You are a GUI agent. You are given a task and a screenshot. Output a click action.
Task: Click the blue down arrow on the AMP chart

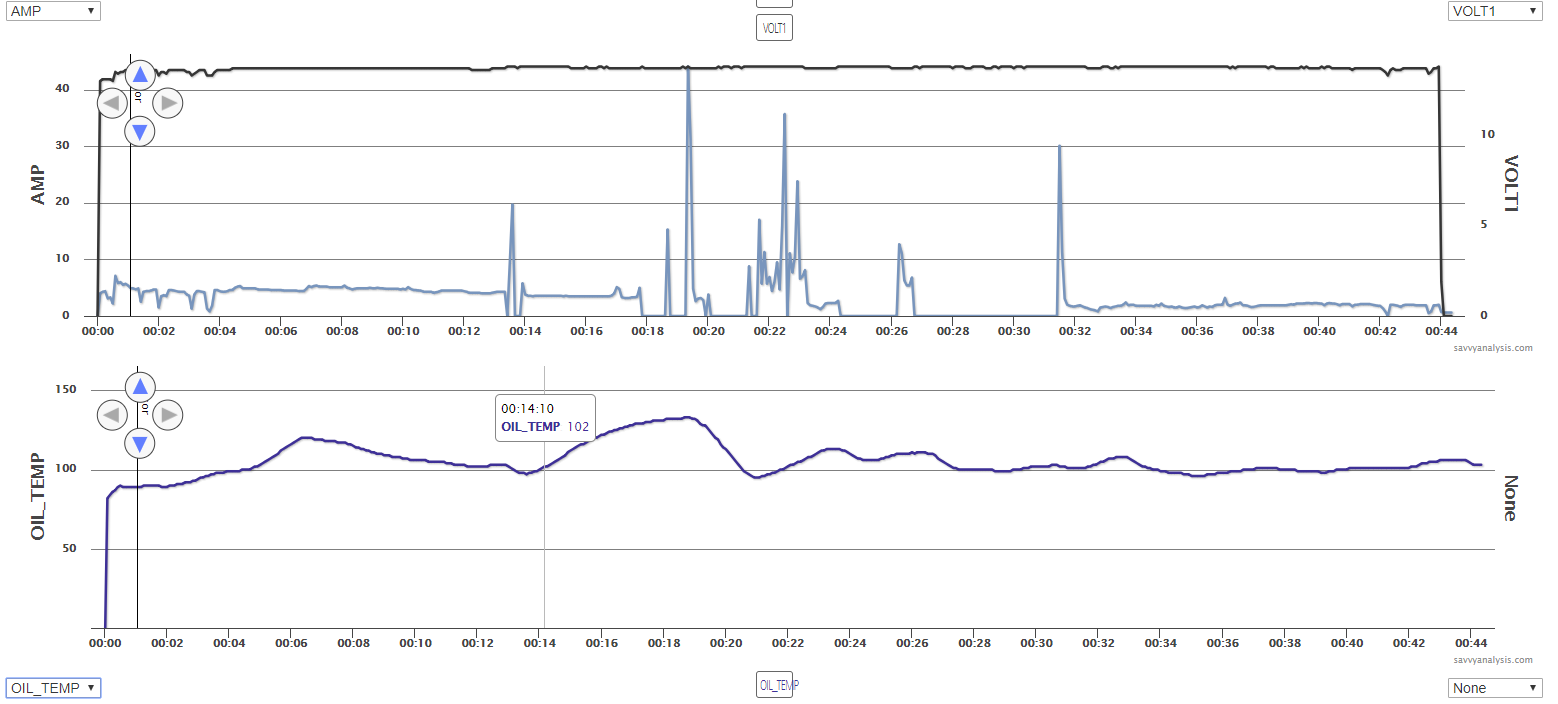pos(139,130)
